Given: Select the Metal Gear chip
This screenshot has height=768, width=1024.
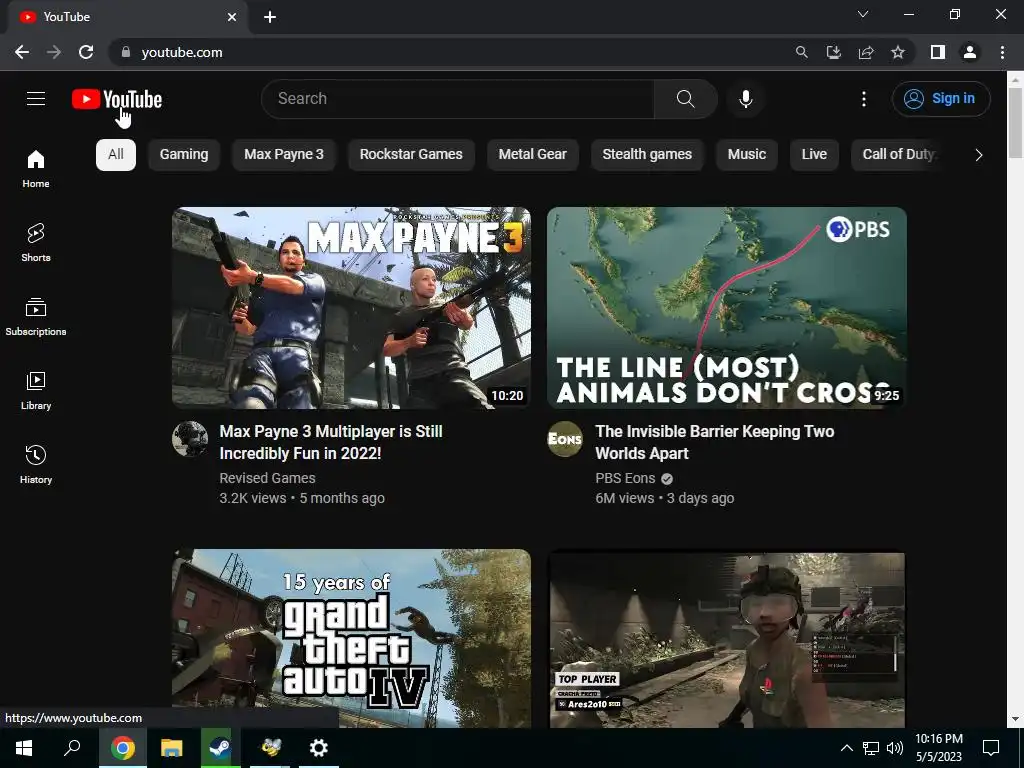Looking at the screenshot, I should [x=532, y=155].
